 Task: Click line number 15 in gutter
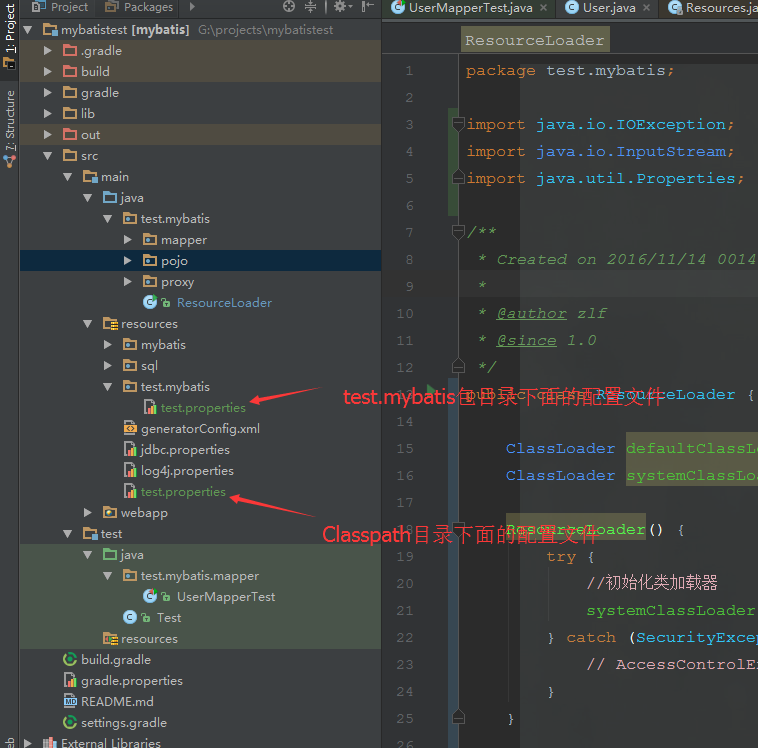point(405,448)
